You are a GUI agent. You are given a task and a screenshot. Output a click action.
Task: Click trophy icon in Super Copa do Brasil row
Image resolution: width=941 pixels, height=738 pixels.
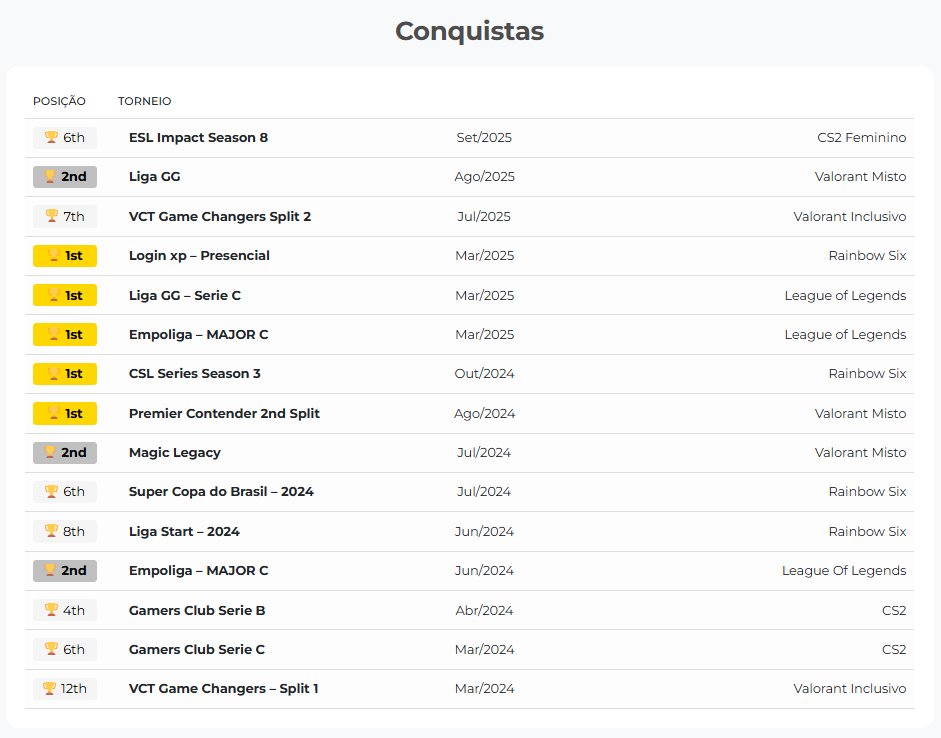click(52, 491)
